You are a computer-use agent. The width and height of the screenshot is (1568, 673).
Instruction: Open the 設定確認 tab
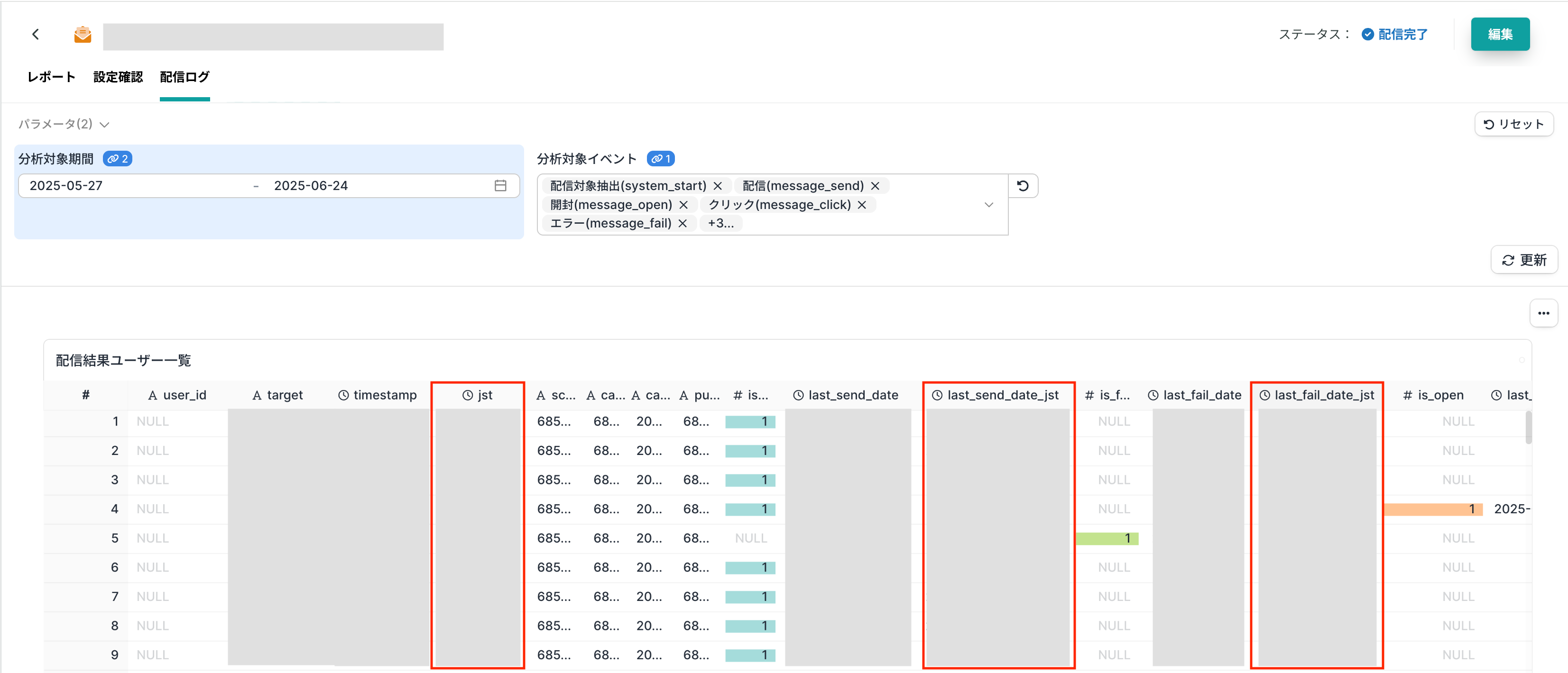coord(118,77)
